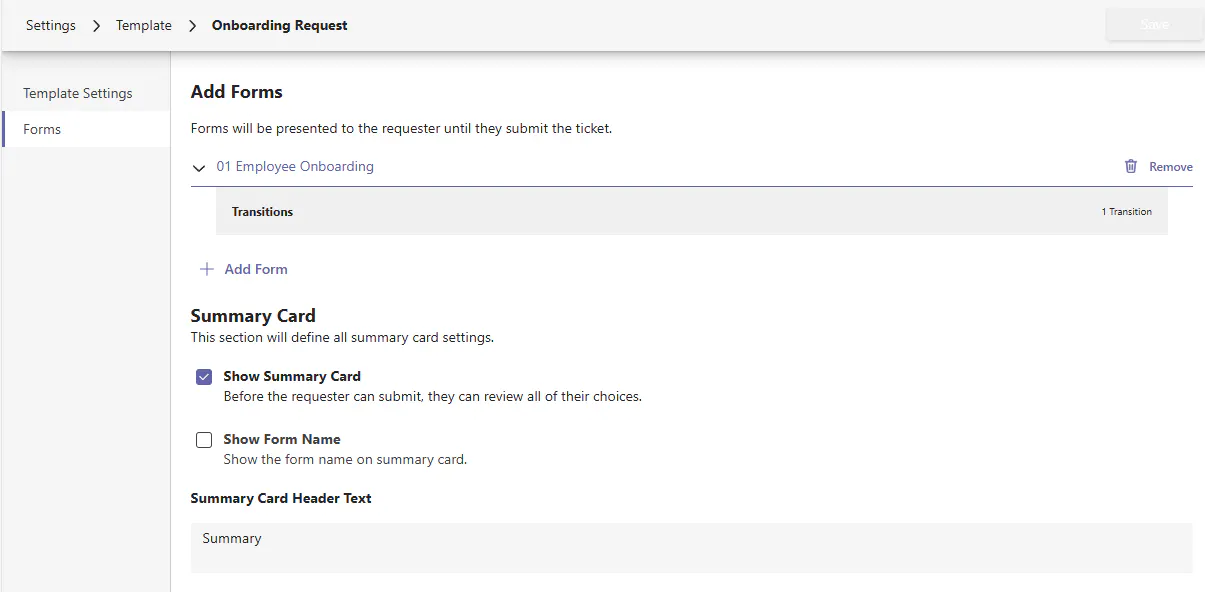Open the Template Settings tab
Image resolution: width=1205 pixels, height=592 pixels.
point(78,93)
